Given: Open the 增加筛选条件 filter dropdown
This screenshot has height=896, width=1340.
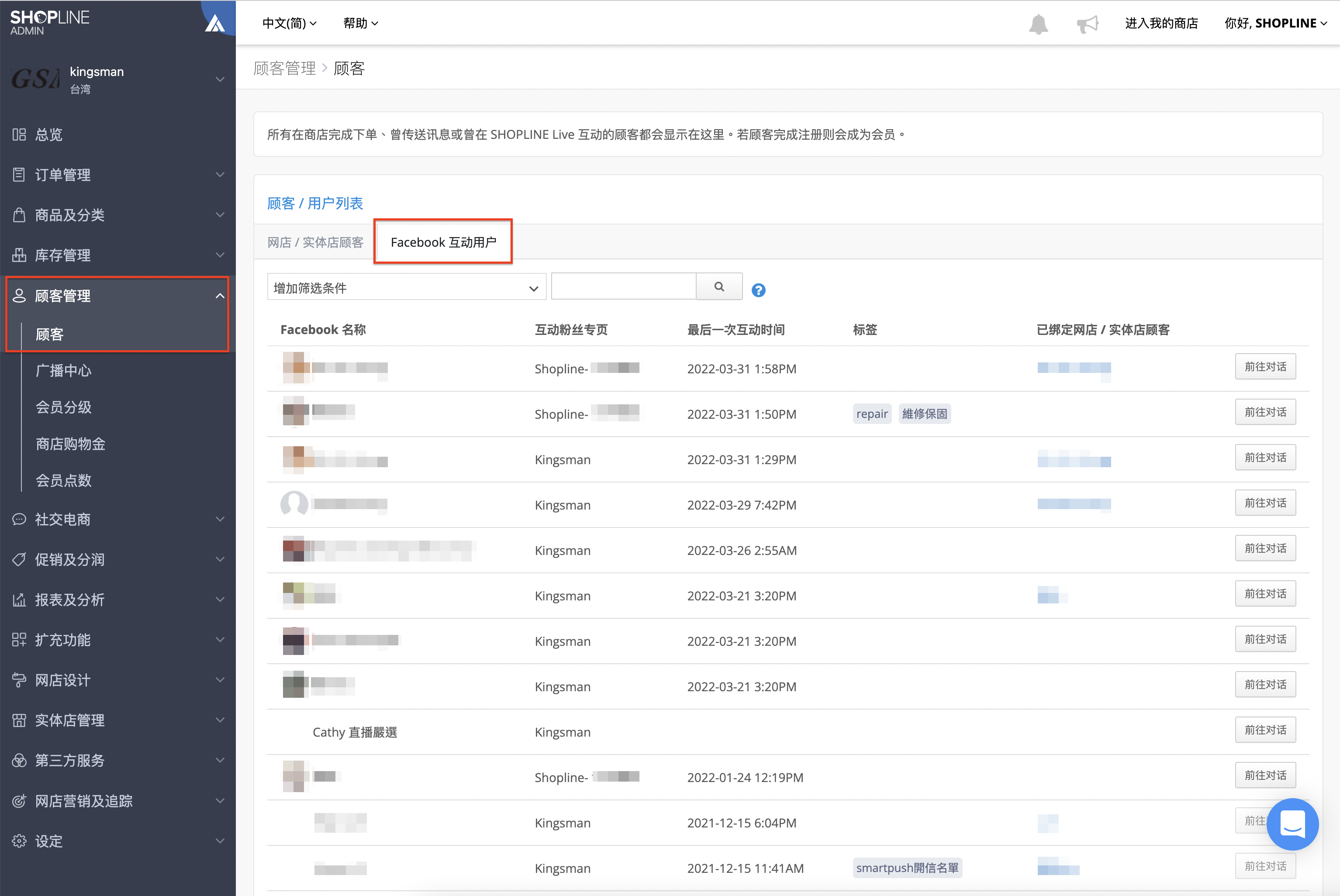Looking at the screenshot, I should [x=406, y=287].
